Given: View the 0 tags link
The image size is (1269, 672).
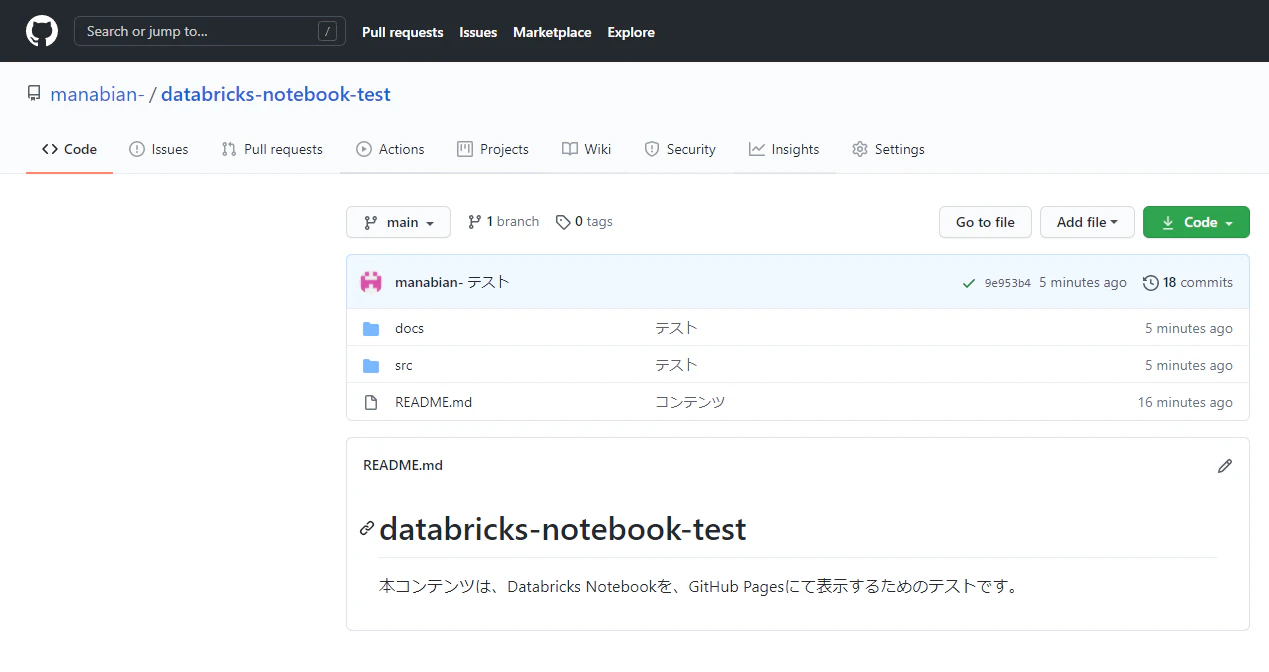Looking at the screenshot, I should click(584, 222).
